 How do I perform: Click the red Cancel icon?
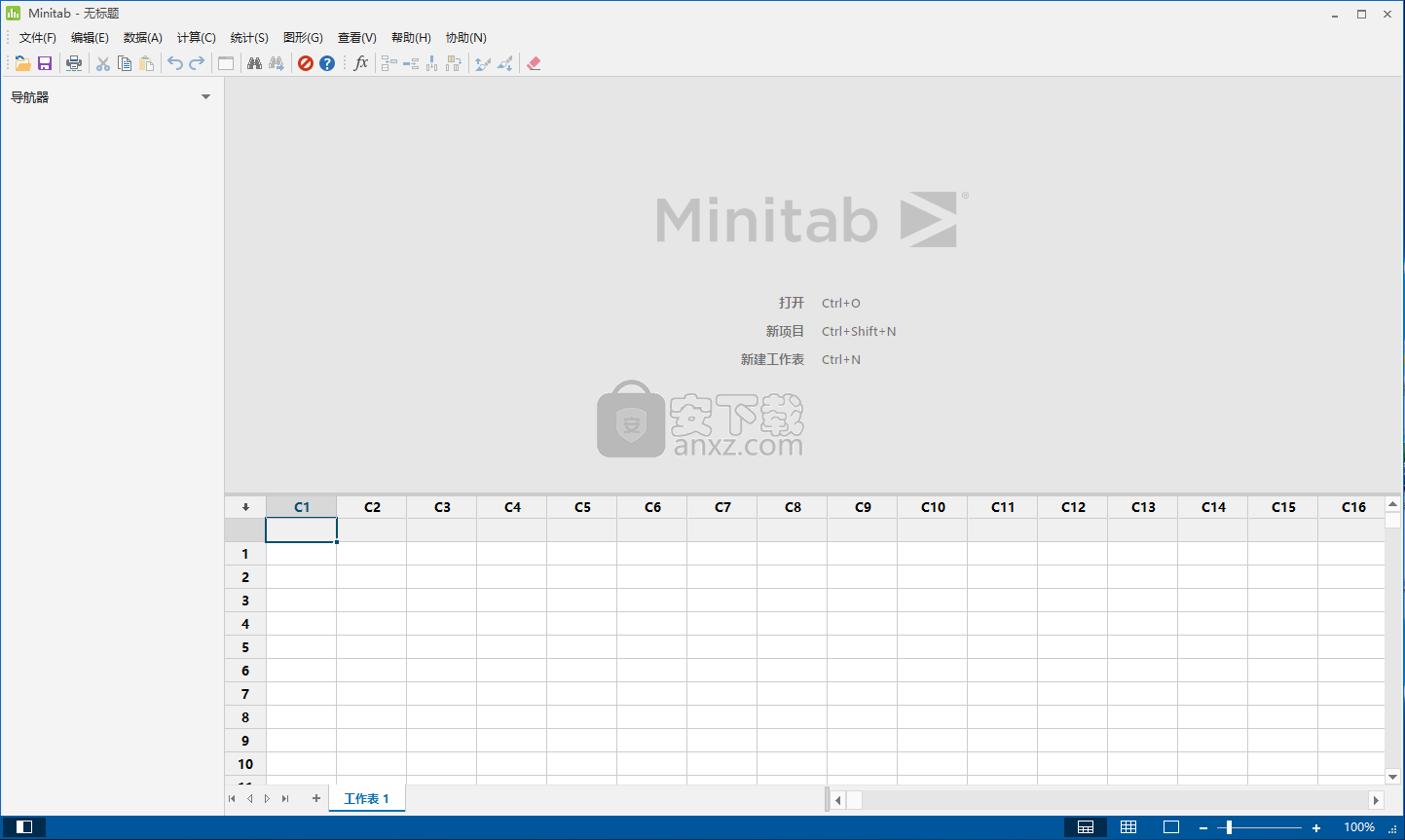click(306, 63)
